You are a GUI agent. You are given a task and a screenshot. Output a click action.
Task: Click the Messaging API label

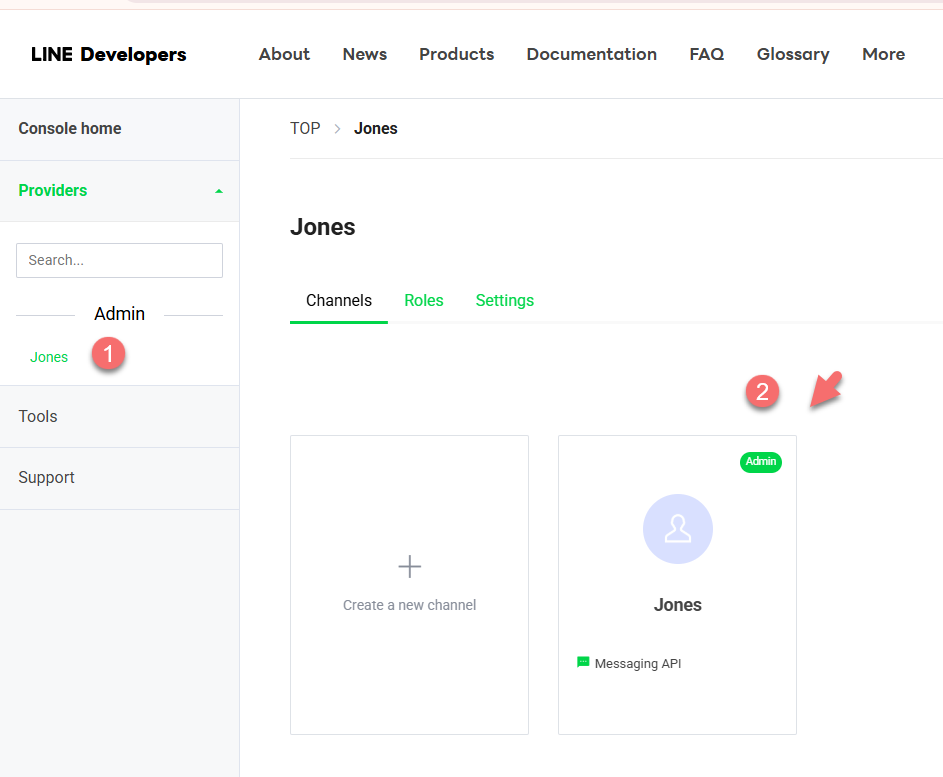tap(638, 664)
